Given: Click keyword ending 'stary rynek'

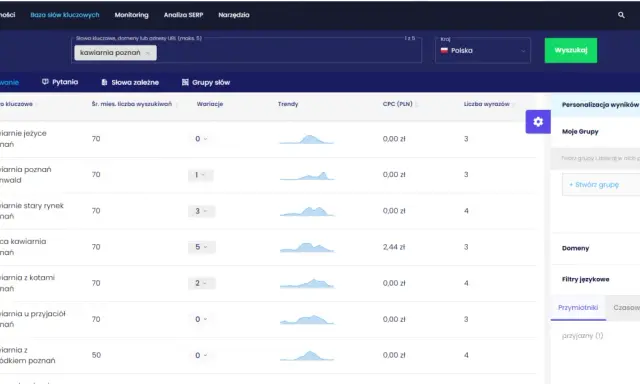Looking at the screenshot, I should (x=32, y=211).
